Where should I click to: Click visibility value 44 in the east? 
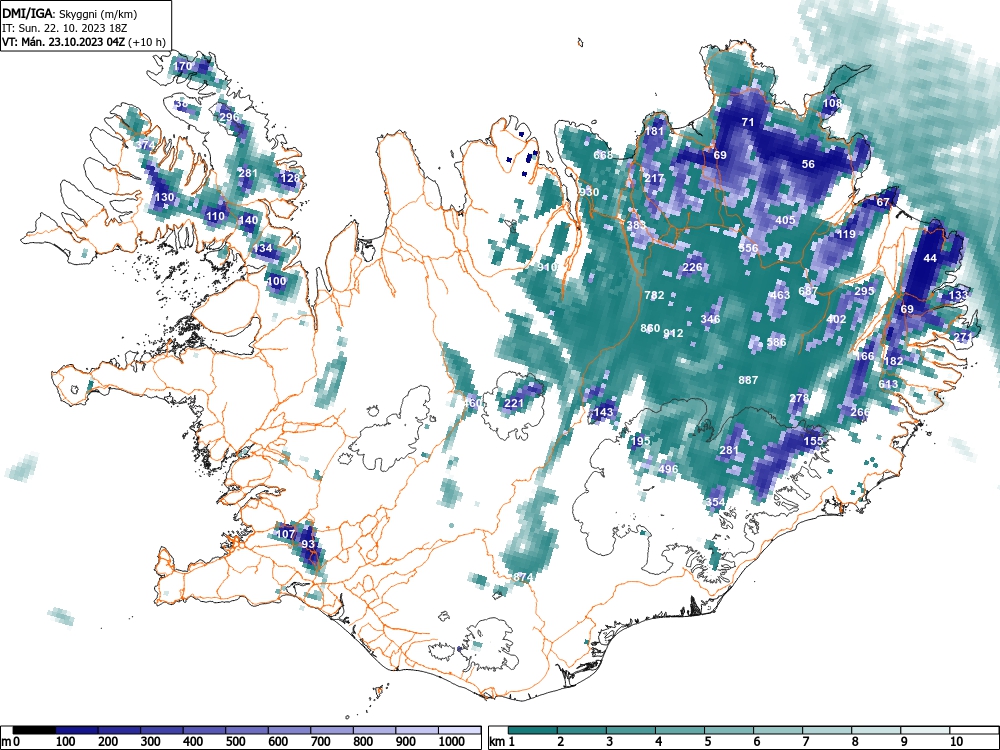click(930, 258)
